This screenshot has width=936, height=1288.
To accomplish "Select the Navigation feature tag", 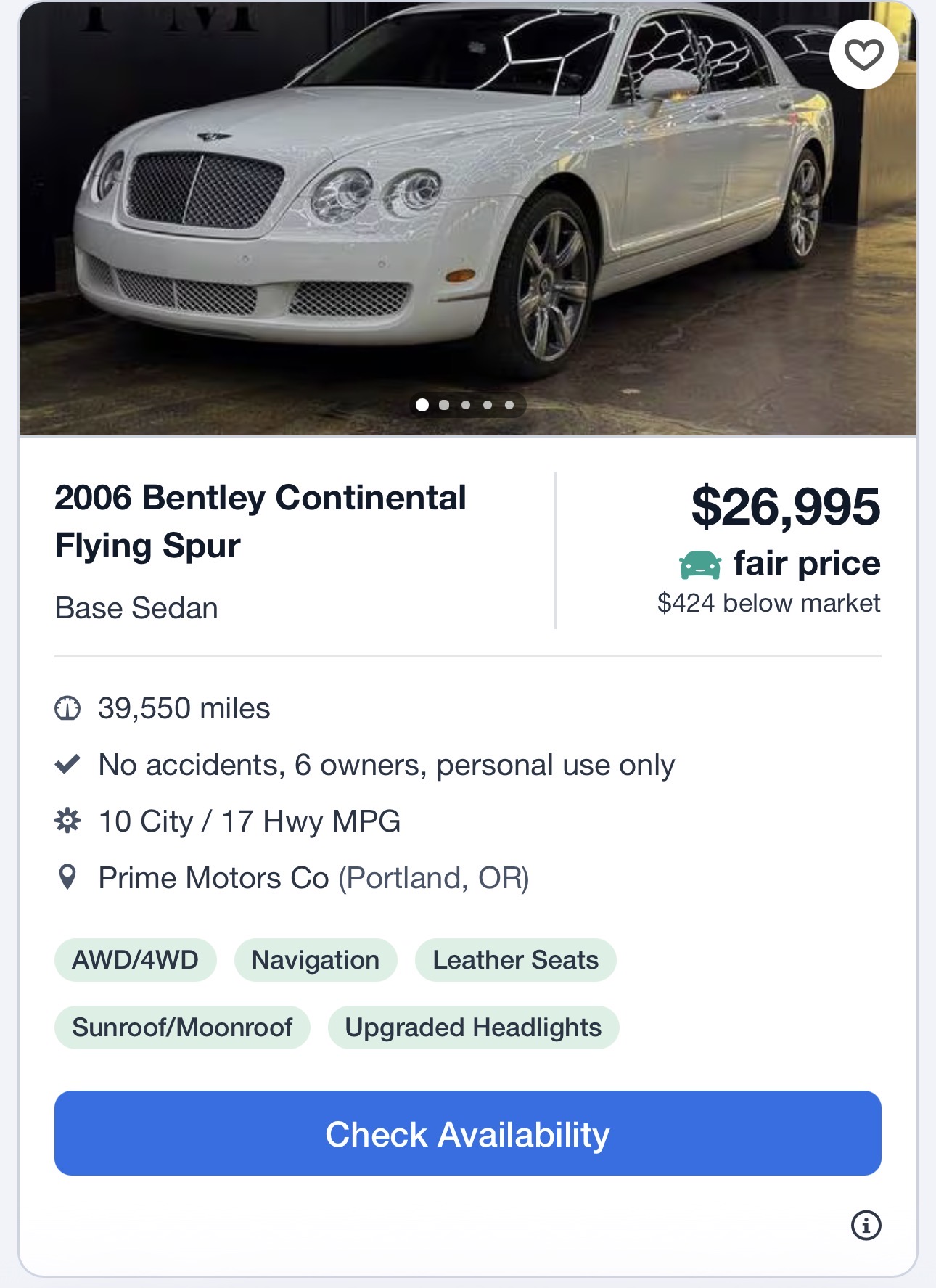I will point(315,960).
